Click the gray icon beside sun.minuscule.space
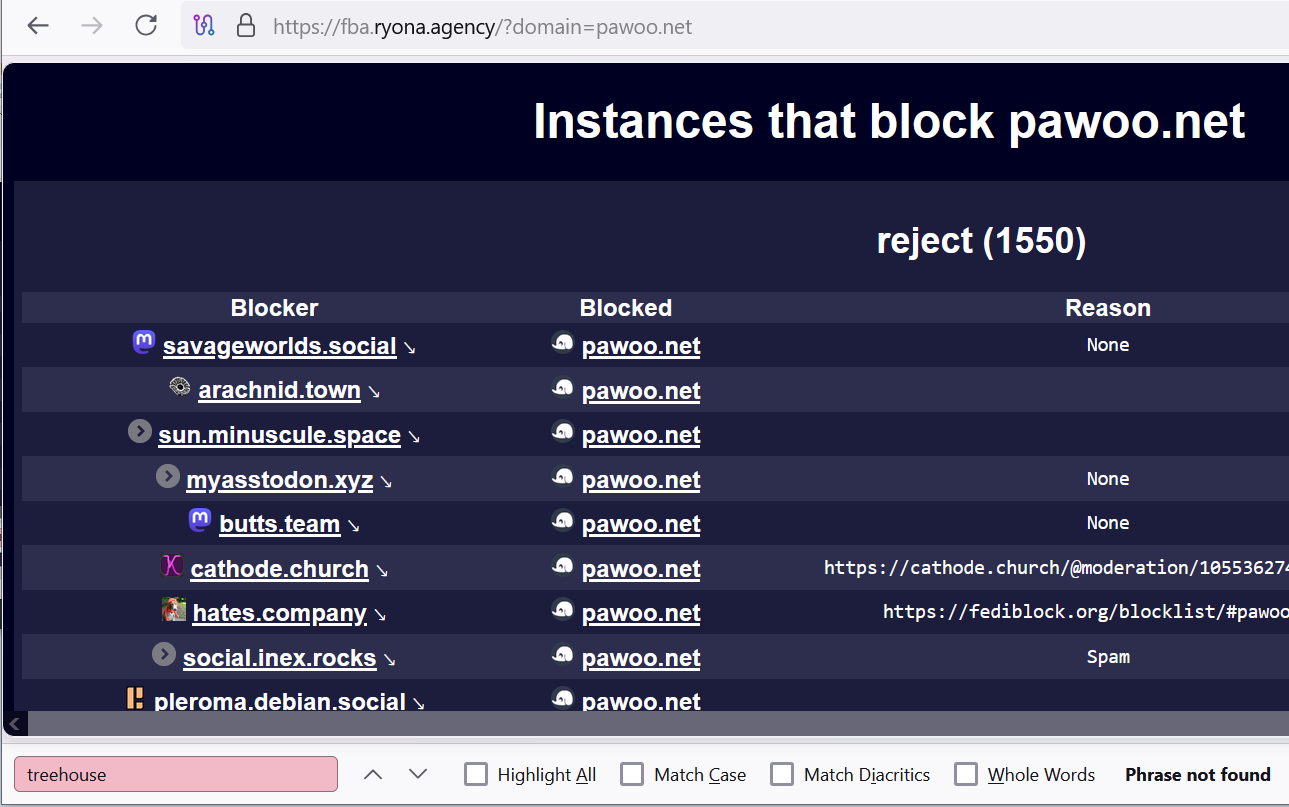The width and height of the screenshot is (1289, 807). 140,431
